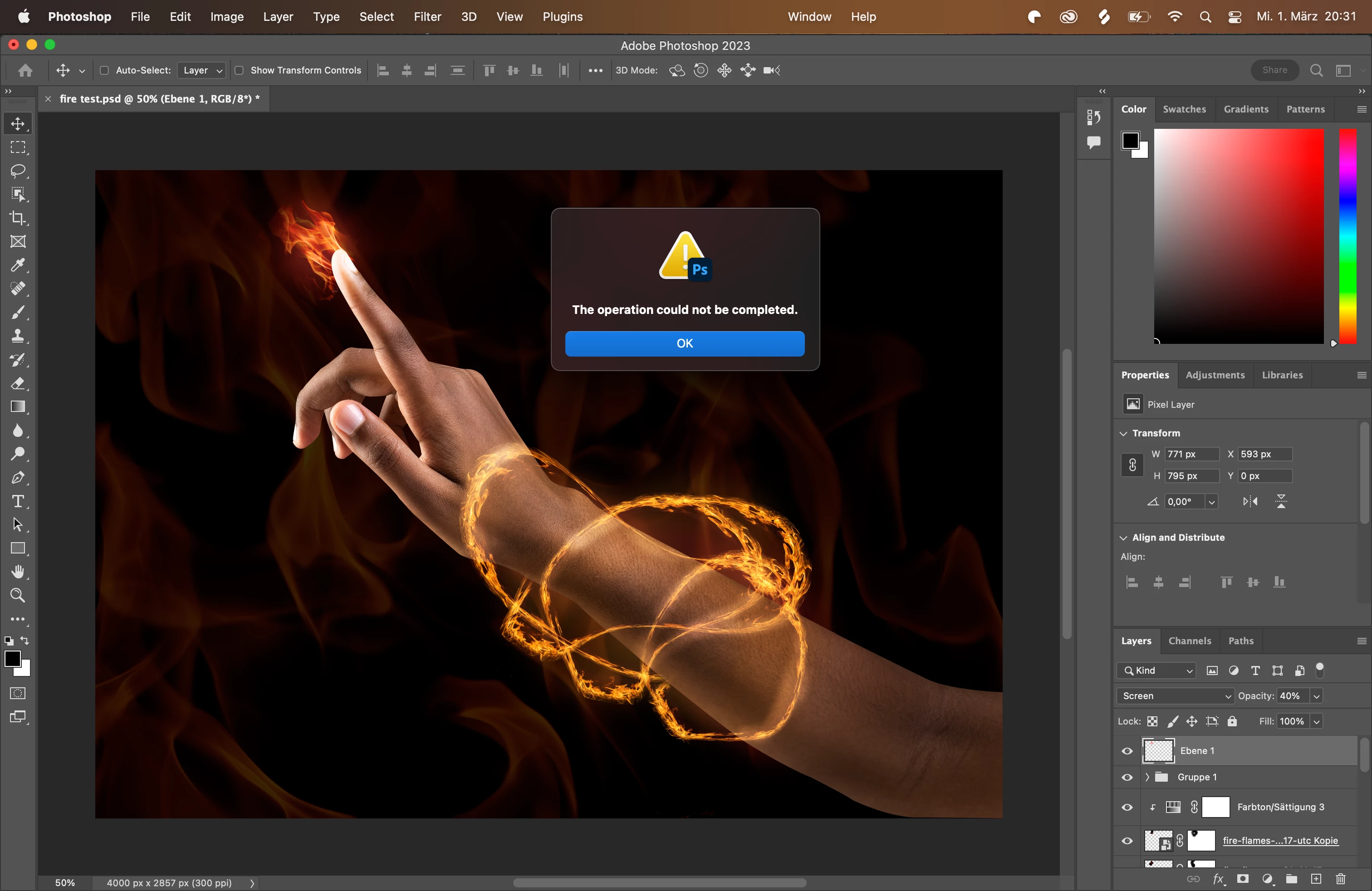Image resolution: width=1372 pixels, height=891 pixels.
Task: Select the Lasso tool
Action: pos(18,171)
